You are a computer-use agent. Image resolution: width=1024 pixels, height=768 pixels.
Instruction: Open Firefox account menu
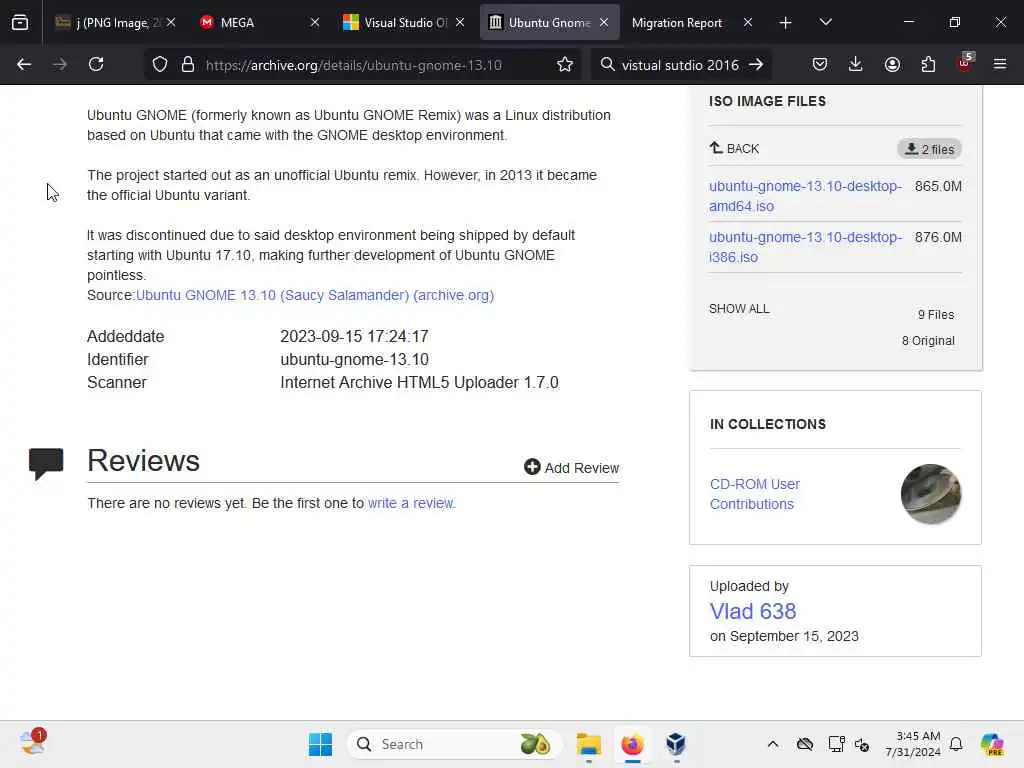point(892,64)
